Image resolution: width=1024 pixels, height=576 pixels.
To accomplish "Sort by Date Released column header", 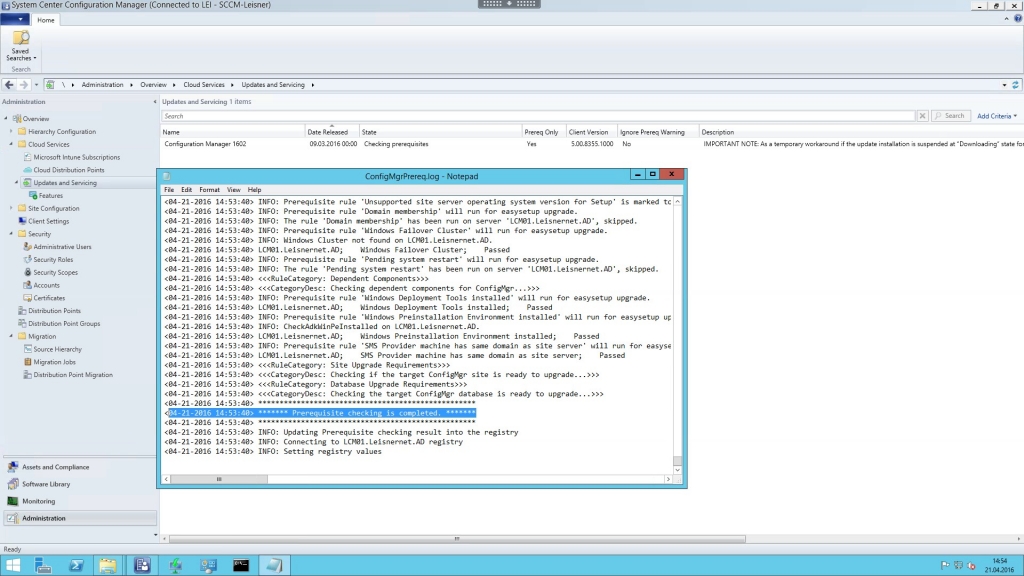I will tap(332, 132).
